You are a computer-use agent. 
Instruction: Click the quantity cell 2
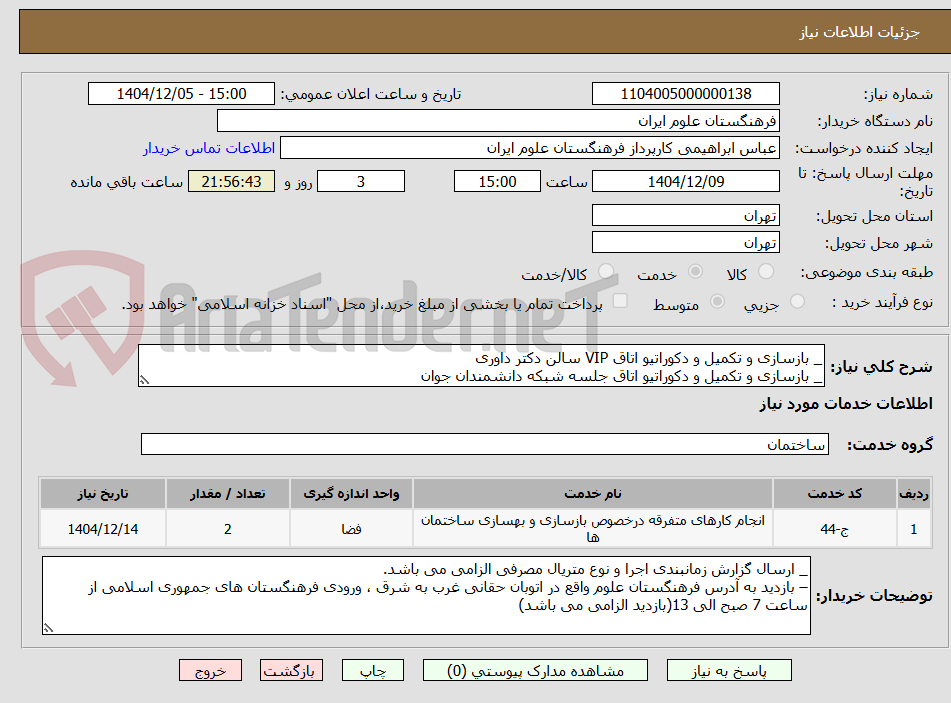click(x=227, y=529)
